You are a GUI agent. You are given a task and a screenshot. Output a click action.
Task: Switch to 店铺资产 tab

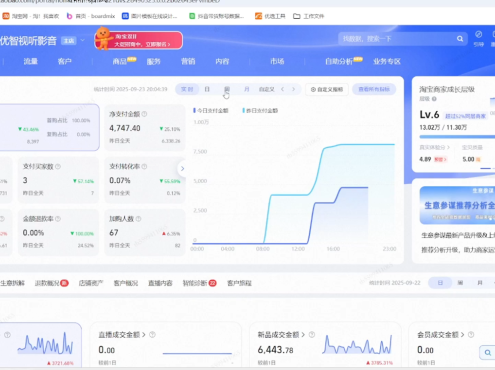(x=91, y=283)
